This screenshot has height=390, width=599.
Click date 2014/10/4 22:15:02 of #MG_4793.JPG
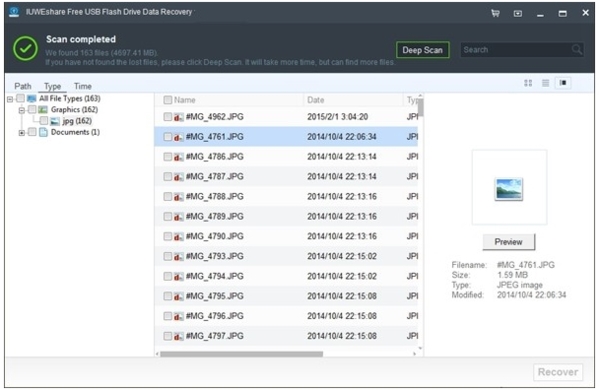pyautogui.click(x=342, y=256)
